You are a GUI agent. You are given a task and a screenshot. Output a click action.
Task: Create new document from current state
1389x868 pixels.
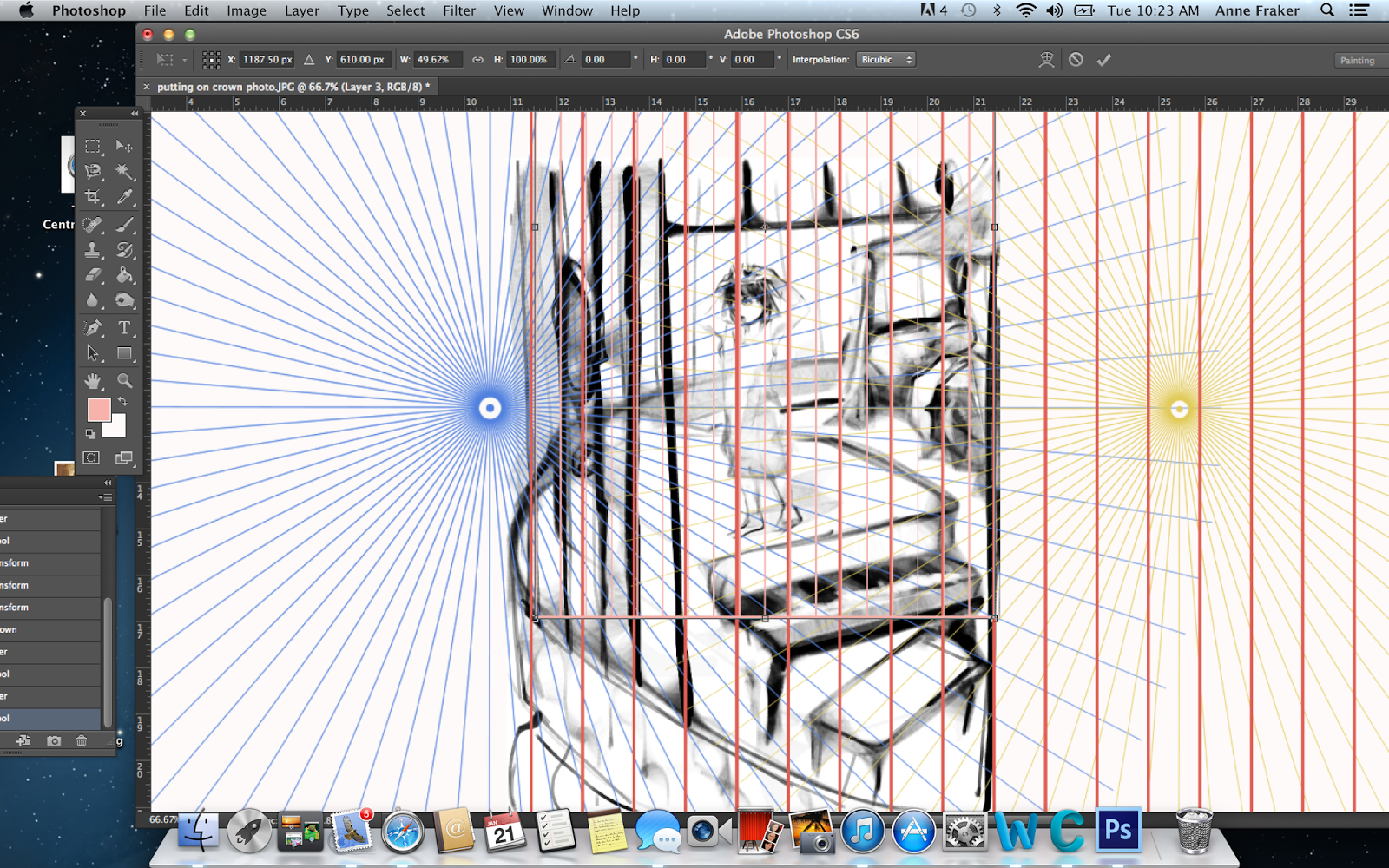click(x=23, y=740)
